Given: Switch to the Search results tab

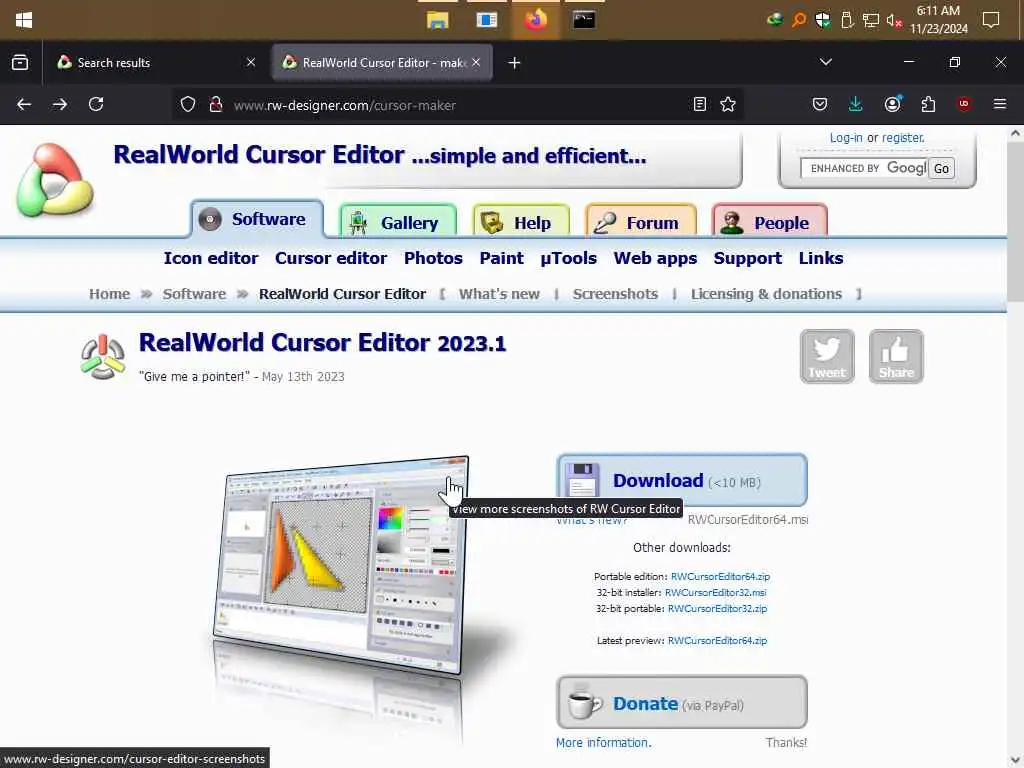Looking at the screenshot, I should pyautogui.click(x=157, y=63).
